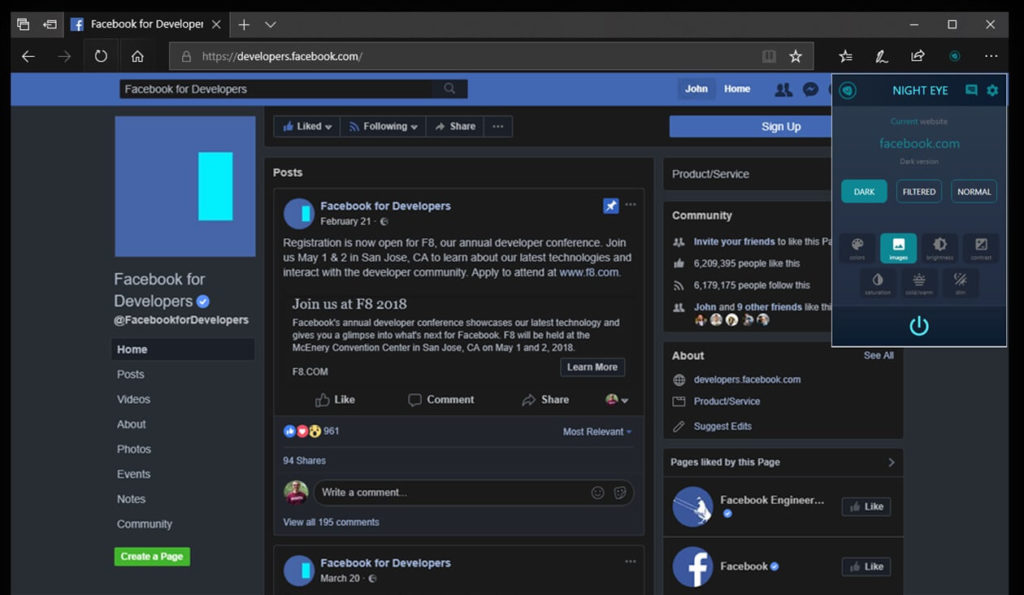Open Messenger from the Facebook top bar
Screen dimensions: 1024x595
[809, 89]
